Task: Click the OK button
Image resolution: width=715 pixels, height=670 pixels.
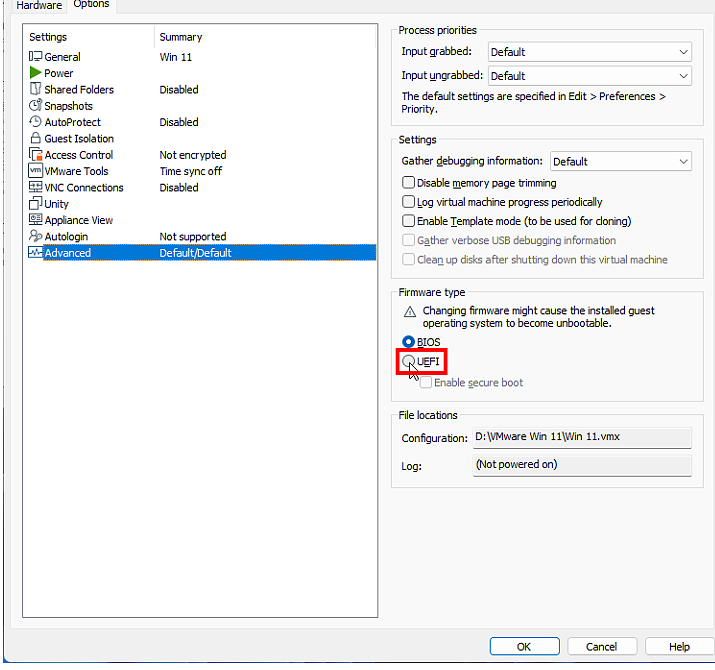Action: point(524,646)
